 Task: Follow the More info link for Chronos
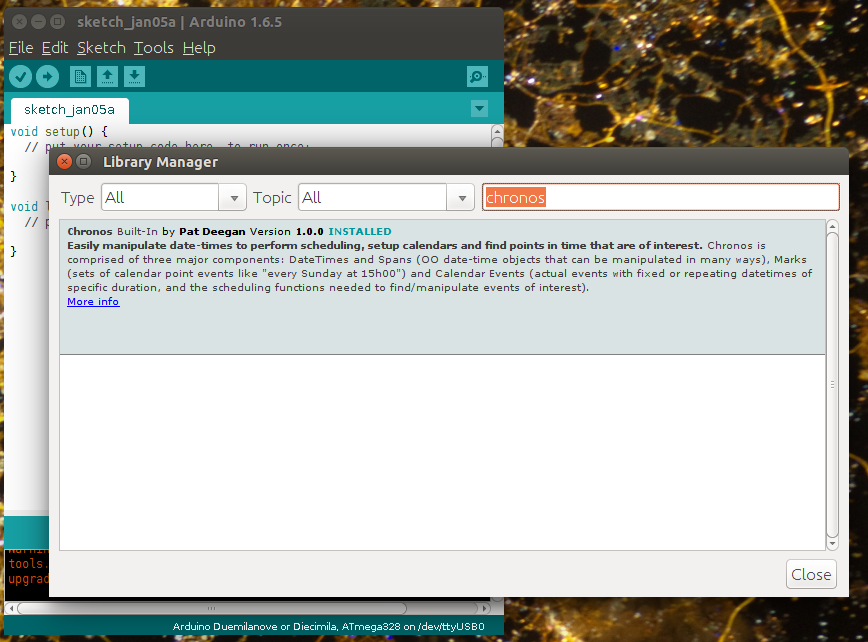point(93,302)
